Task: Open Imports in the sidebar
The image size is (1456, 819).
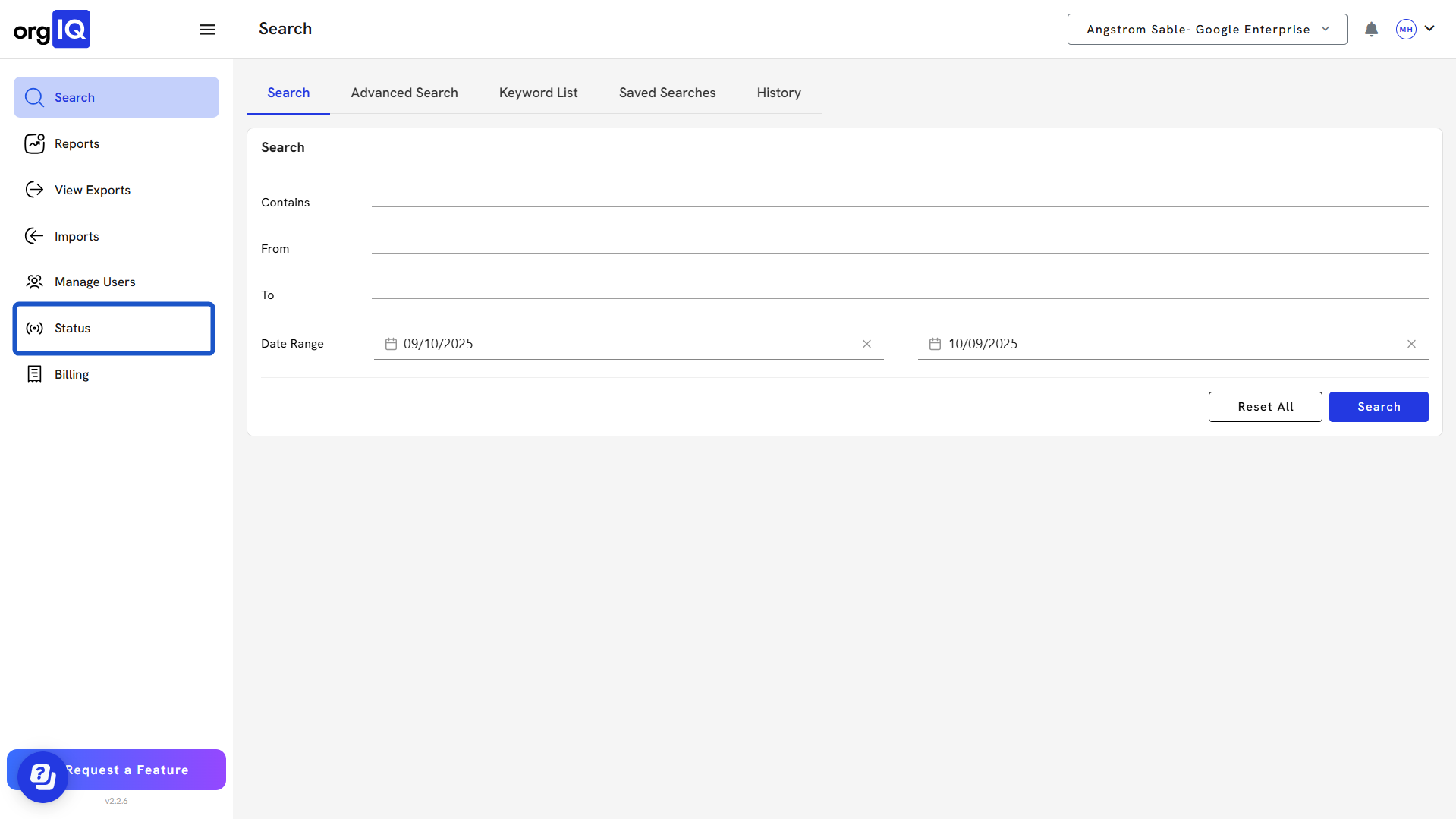Action: tap(77, 237)
